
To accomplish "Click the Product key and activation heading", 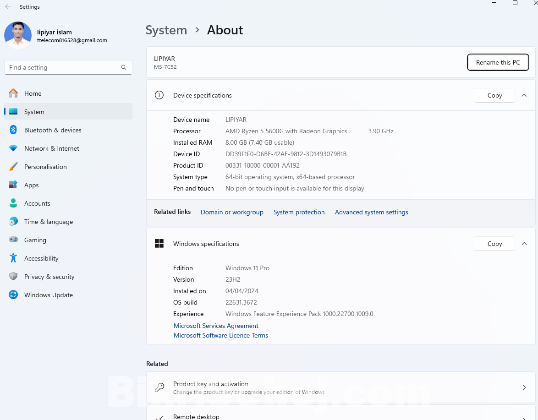I will click(x=211, y=384).
